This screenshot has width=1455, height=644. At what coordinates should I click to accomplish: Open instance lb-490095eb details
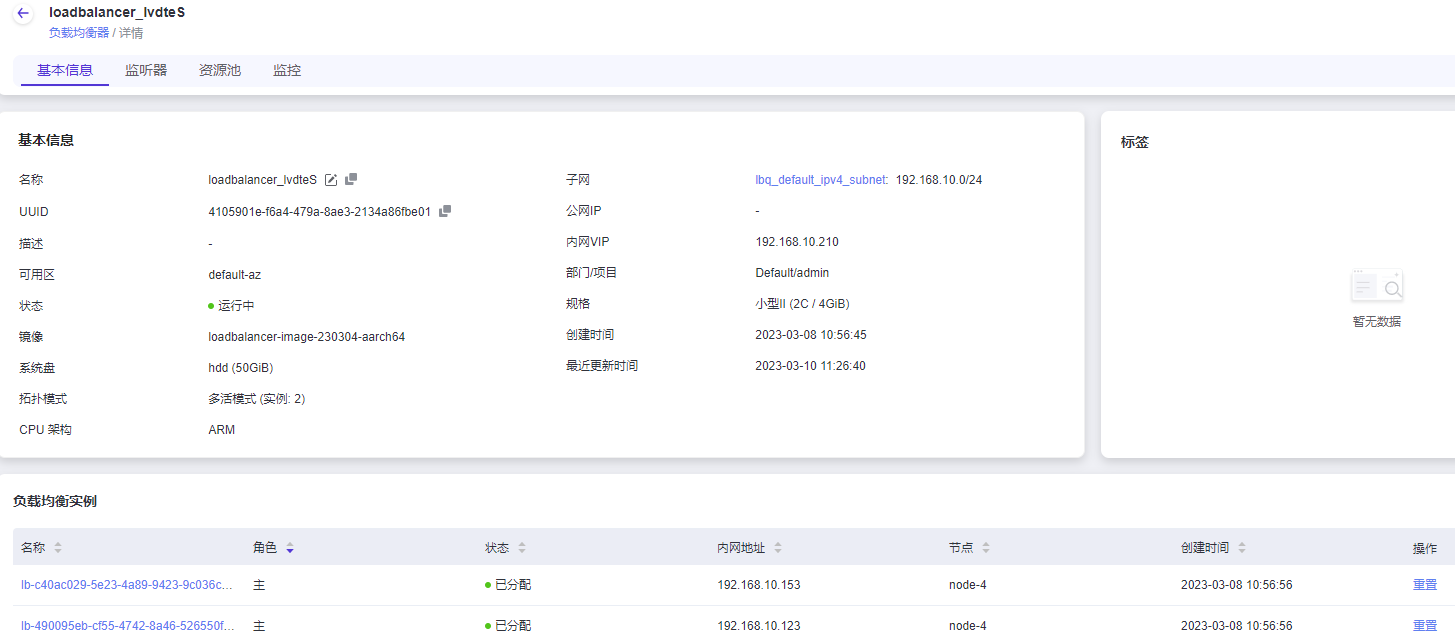pos(127,626)
